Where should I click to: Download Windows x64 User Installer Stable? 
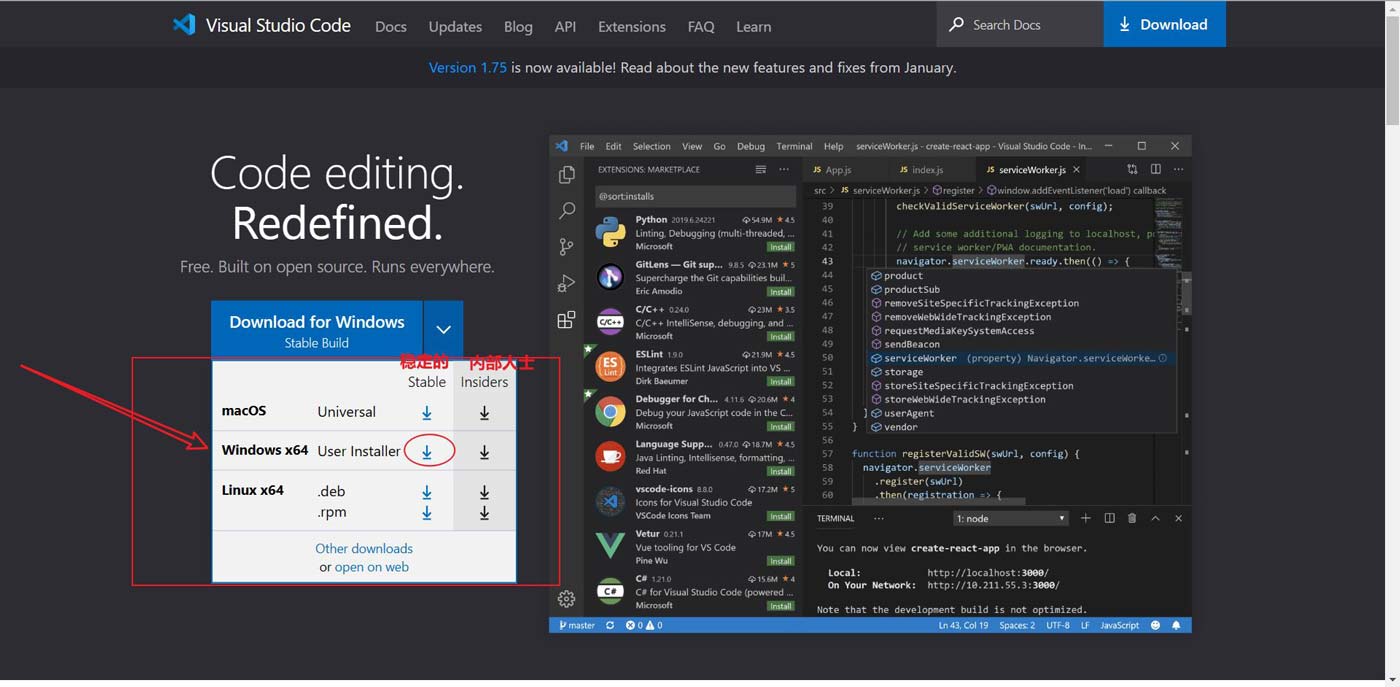(x=427, y=452)
